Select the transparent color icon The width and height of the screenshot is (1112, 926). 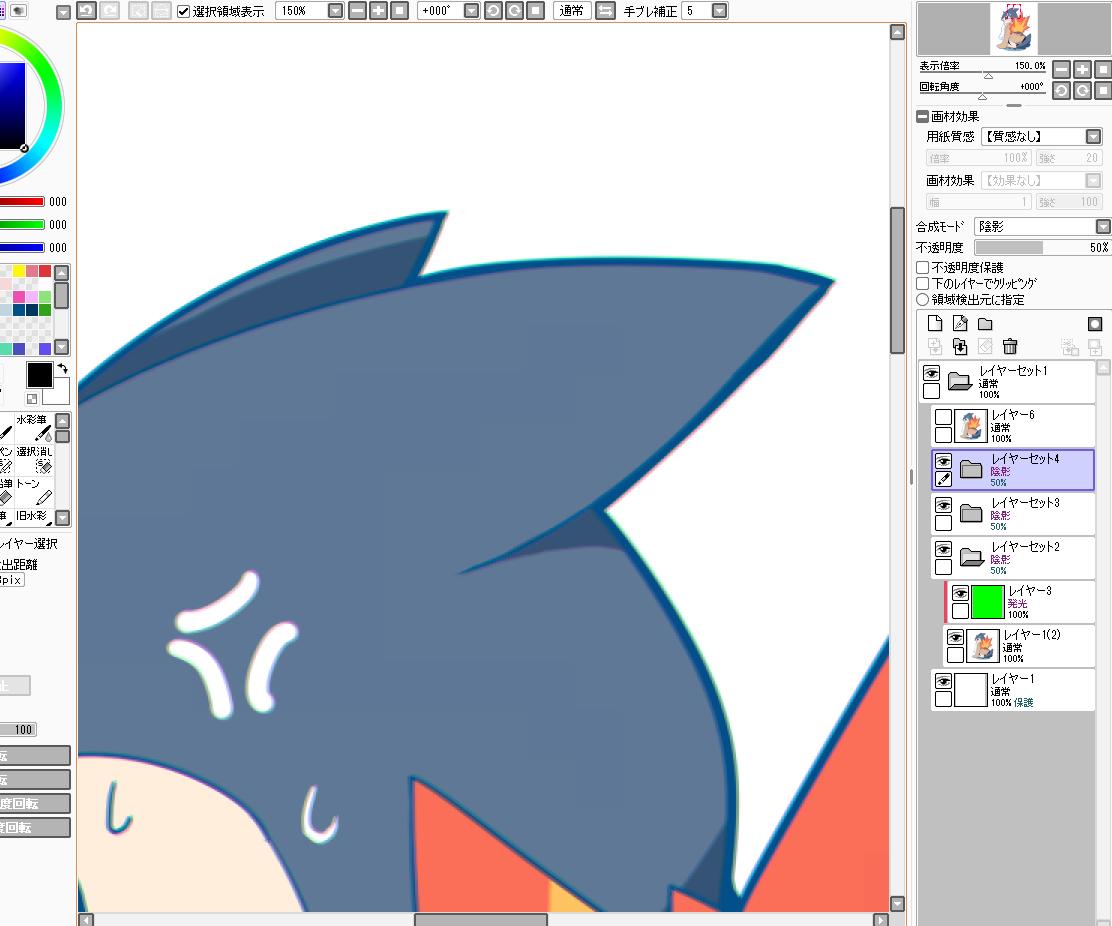point(32,398)
